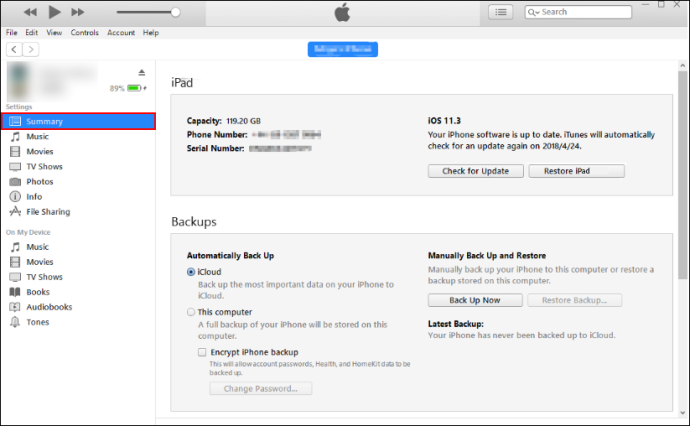
Task: Select the iCloud backup radio button
Action: pos(191,272)
